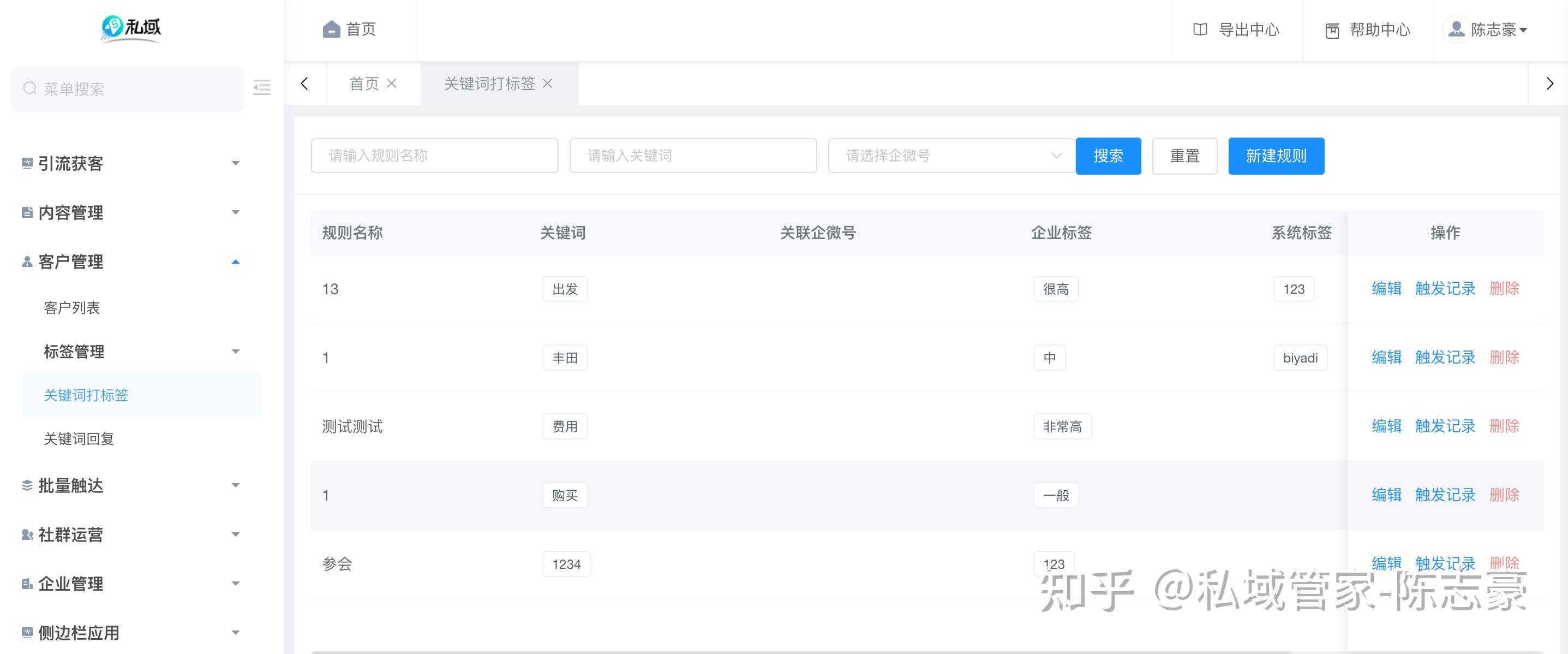Viewport: 1568px width, 654px height.
Task: Open 触发记录 for rule 13
Action: click(1445, 289)
